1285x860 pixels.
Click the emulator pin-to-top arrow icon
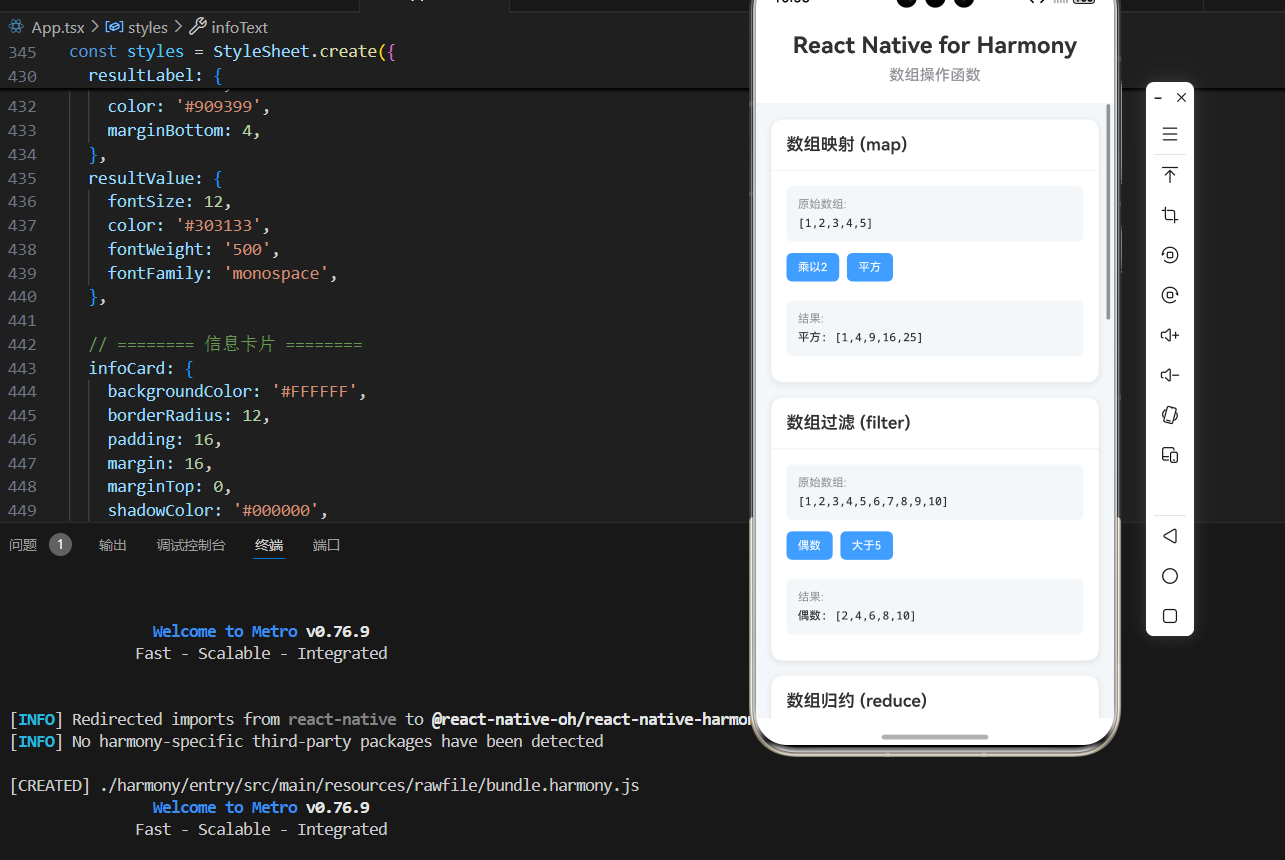click(1170, 175)
